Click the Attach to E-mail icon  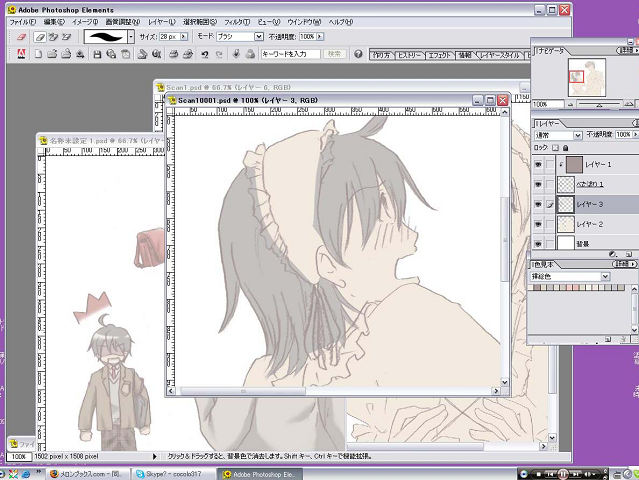pyautogui.click(x=142, y=54)
